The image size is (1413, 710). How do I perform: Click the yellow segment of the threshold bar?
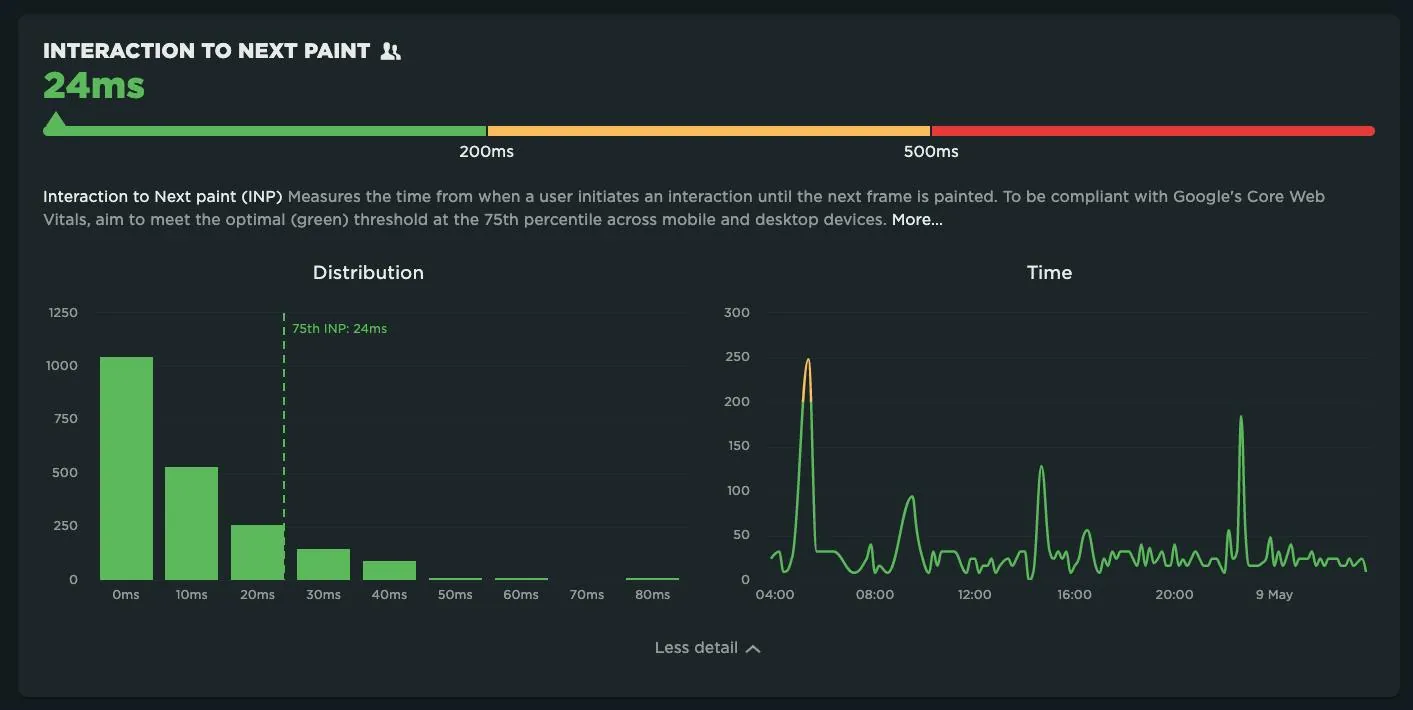point(709,130)
